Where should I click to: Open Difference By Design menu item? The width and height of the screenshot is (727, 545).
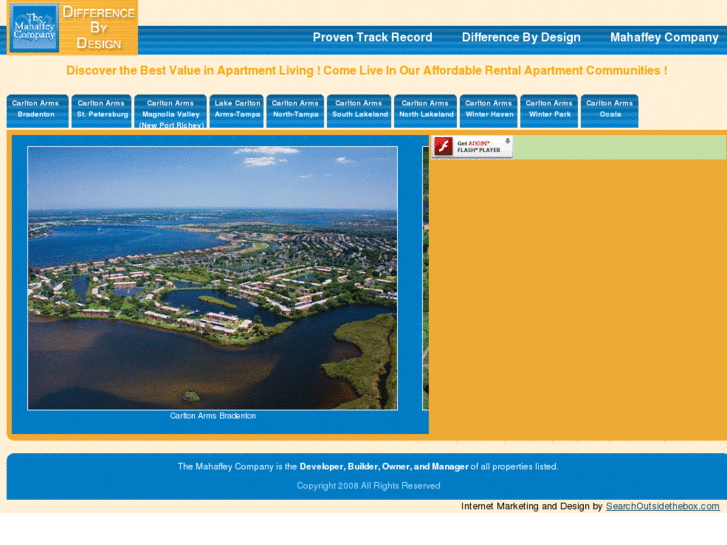[521, 37]
